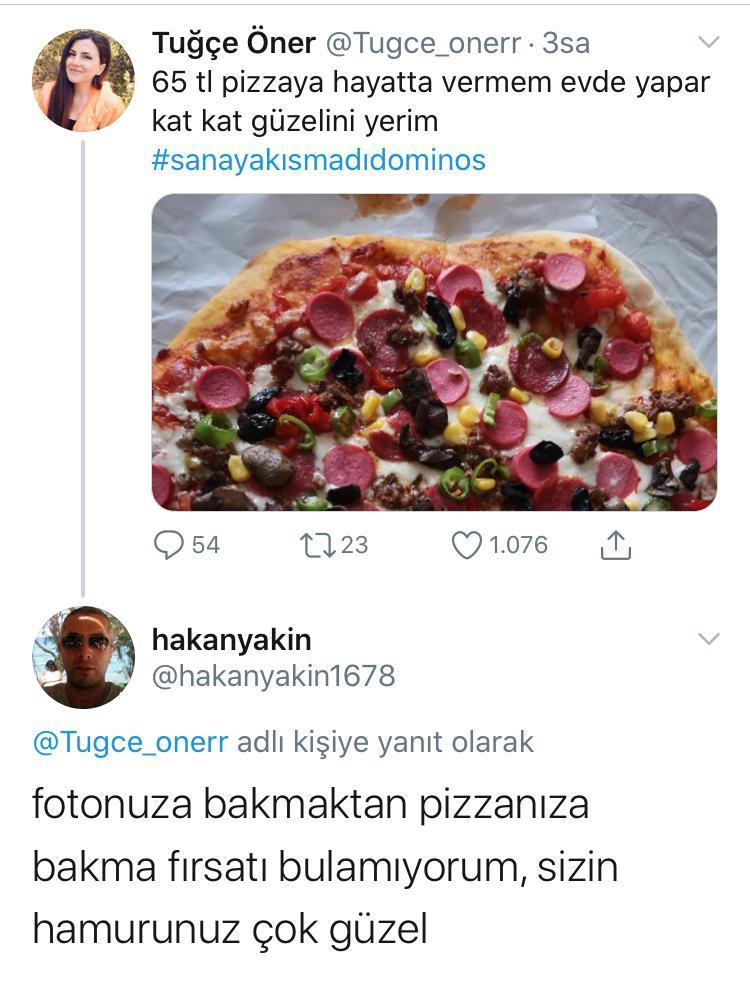The width and height of the screenshot is (750, 1006).
Task: Open hakanyakin's profile avatar
Action: tap(83, 657)
